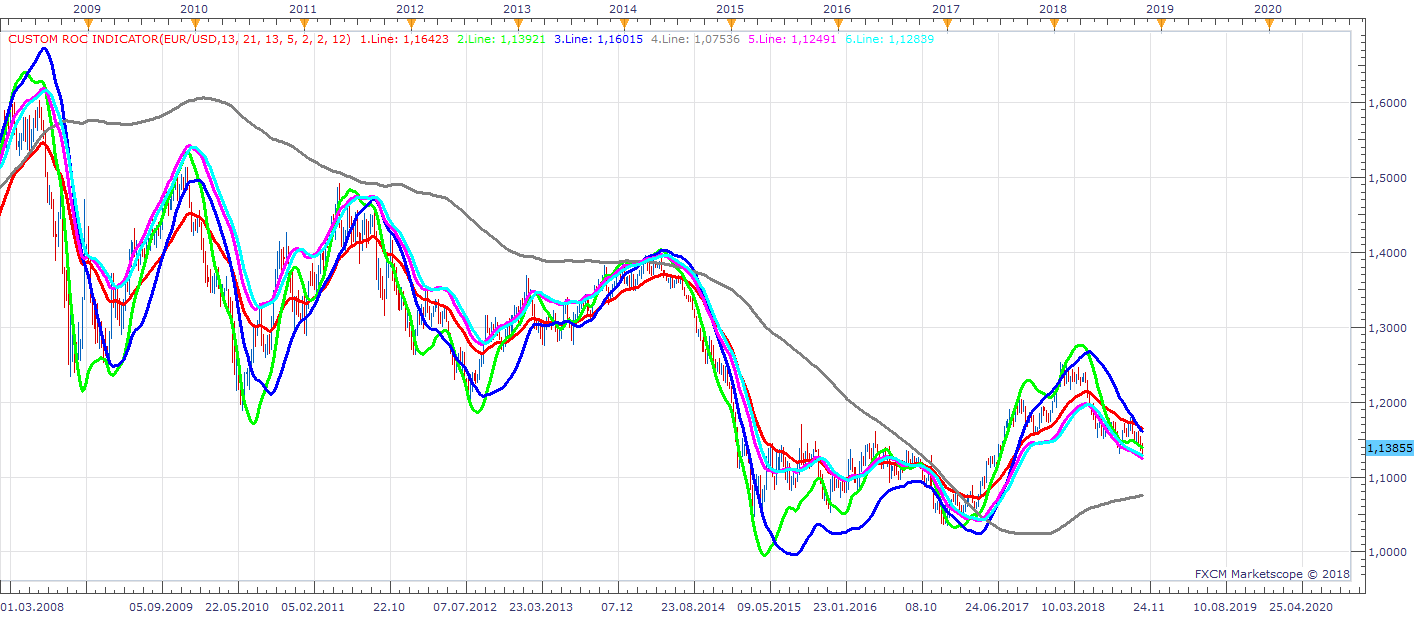Image resolution: width=1423 pixels, height=619 pixels.
Task: Click the blue 3.Line: 1,16015 legend
Action: (x=598, y=40)
